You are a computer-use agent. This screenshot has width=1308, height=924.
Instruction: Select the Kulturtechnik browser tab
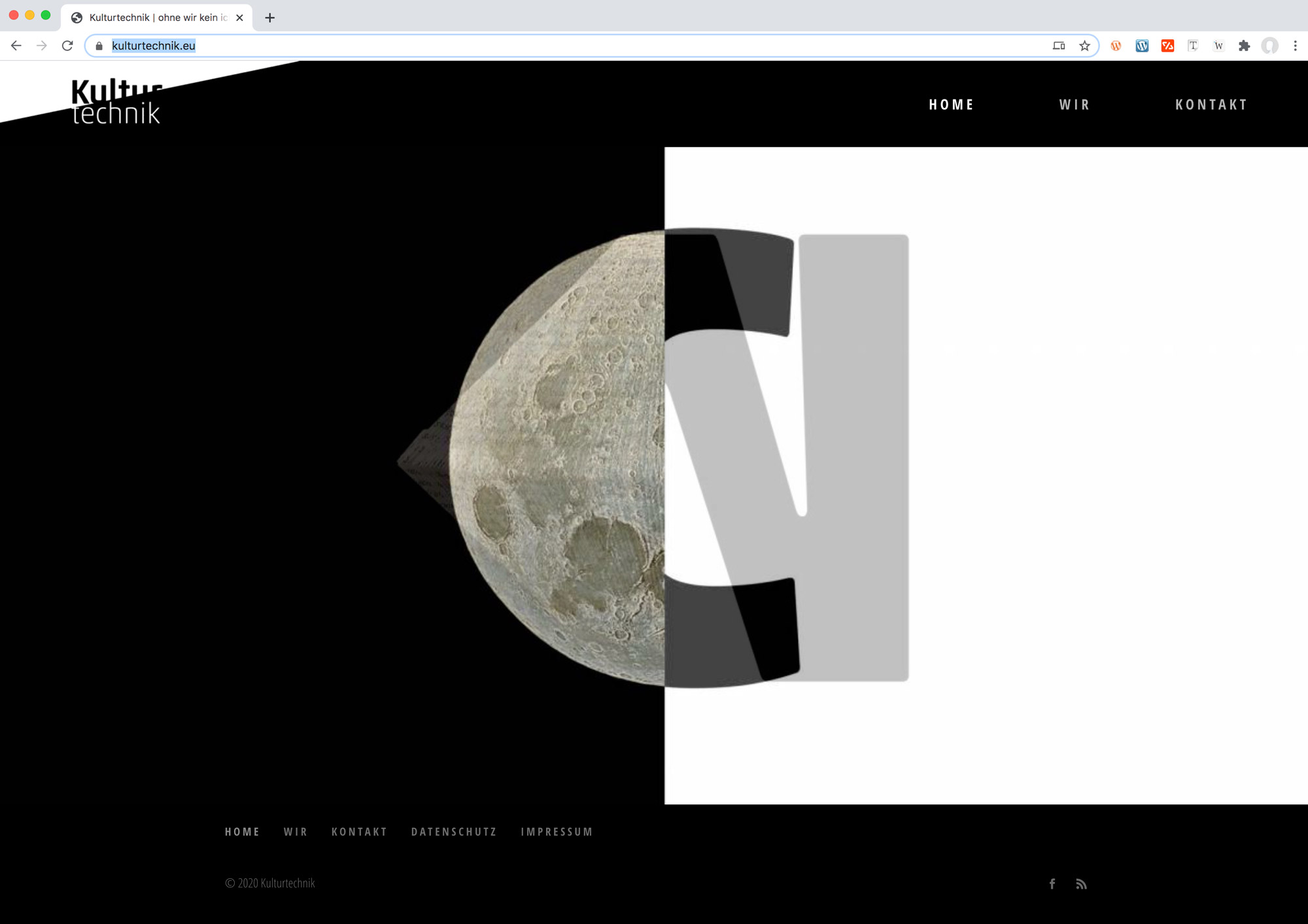157,18
